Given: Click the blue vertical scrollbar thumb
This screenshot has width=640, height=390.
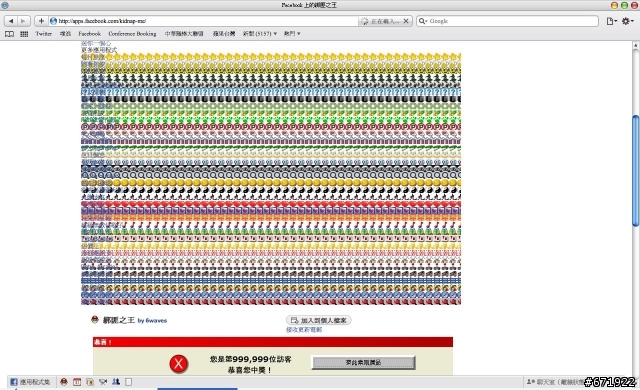Looking at the screenshot, I should click(636, 171).
